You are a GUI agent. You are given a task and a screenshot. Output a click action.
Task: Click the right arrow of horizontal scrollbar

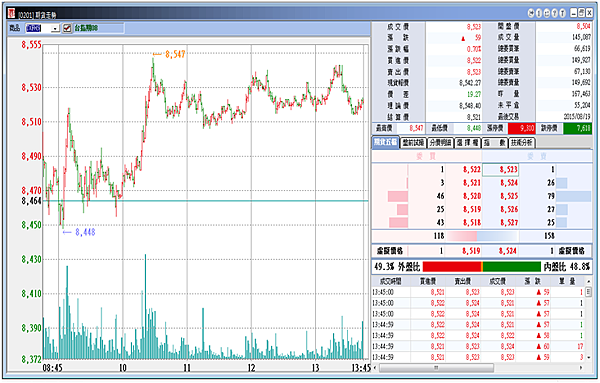(581, 368)
